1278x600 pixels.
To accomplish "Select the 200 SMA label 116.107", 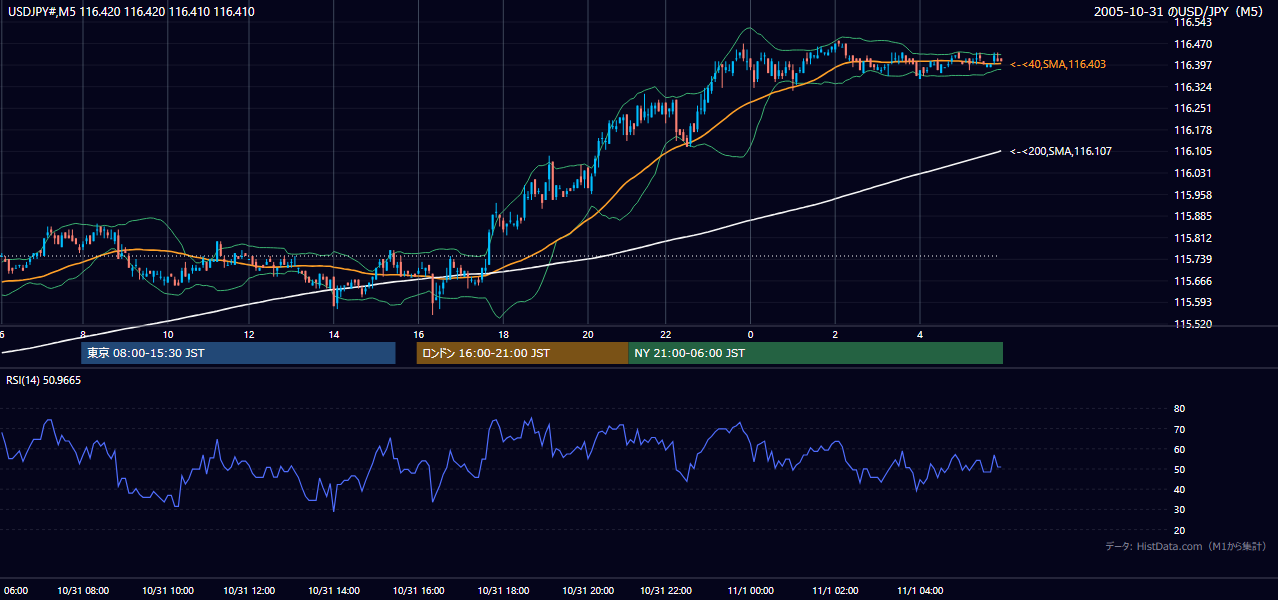I will [1061, 151].
